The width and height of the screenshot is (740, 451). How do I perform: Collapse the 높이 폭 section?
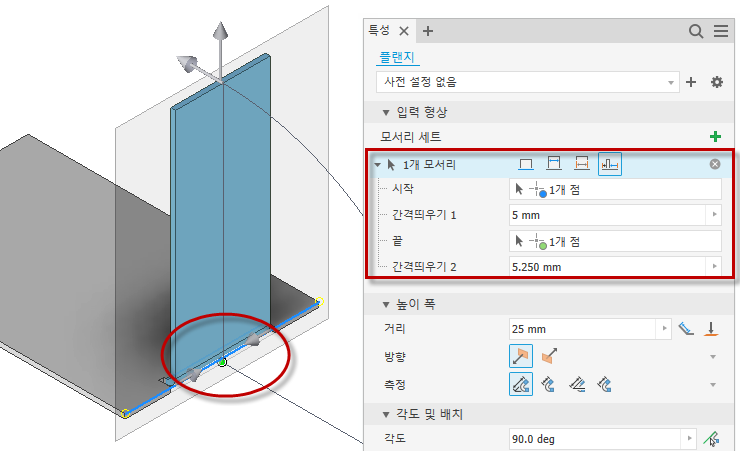click(386, 305)
